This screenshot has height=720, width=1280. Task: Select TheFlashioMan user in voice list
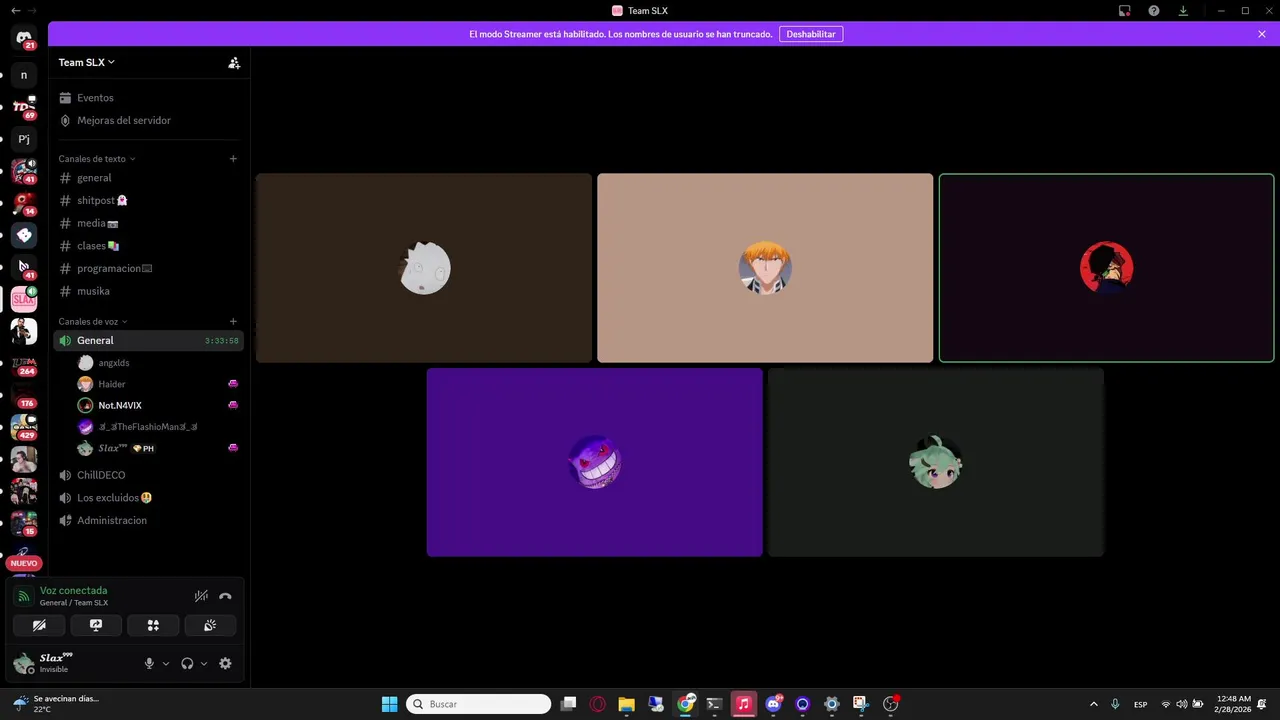(x=158, y=427)
